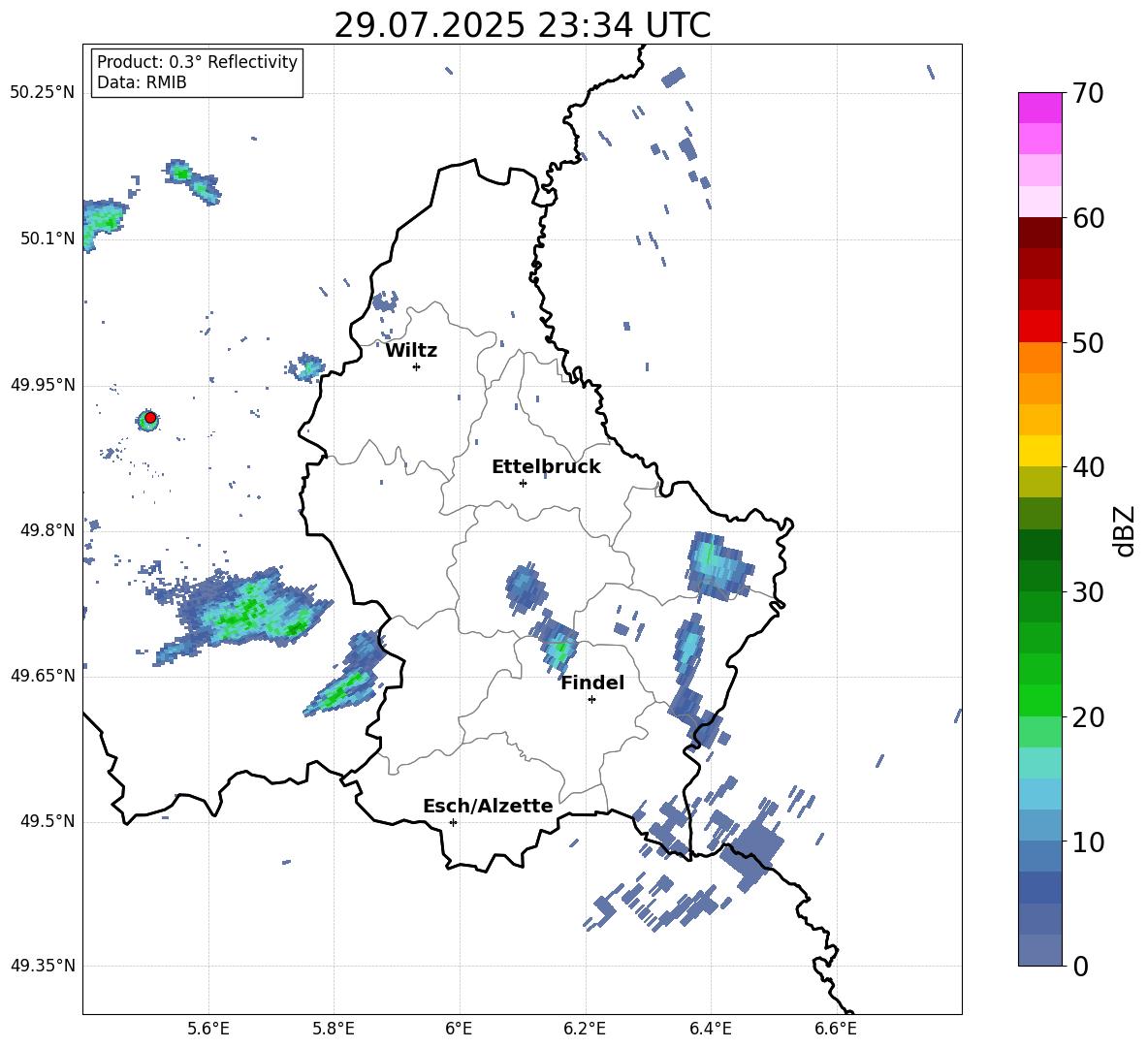Click the orange colorbar segment below 50
The height and width of the screenshot is (1048, 1148).
(x=1039, y=357)
